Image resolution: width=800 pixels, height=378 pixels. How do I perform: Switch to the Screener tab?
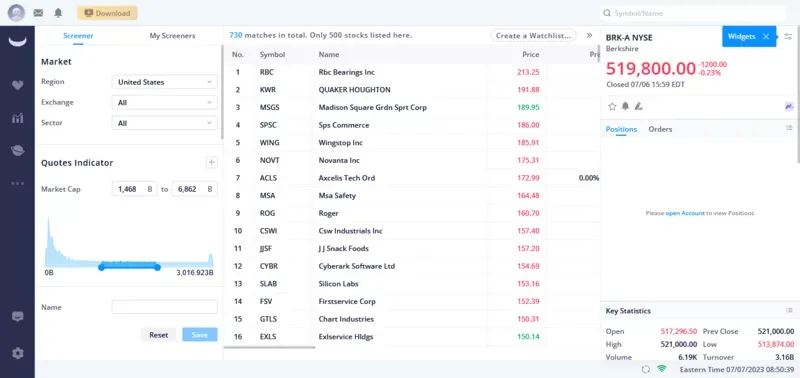tap(78, 36)
